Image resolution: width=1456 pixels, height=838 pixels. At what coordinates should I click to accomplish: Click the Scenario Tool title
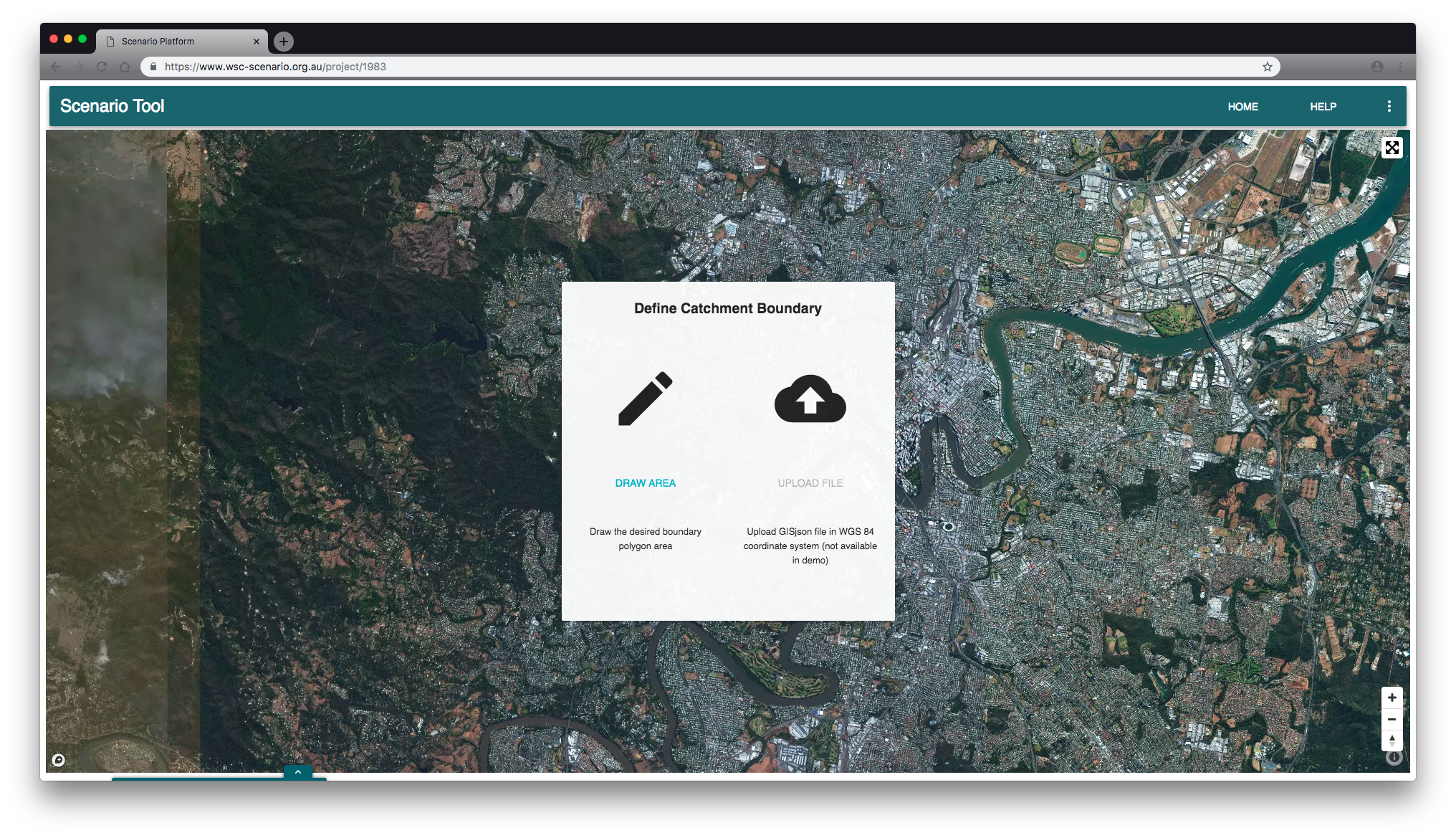click(x=112, y=106)
